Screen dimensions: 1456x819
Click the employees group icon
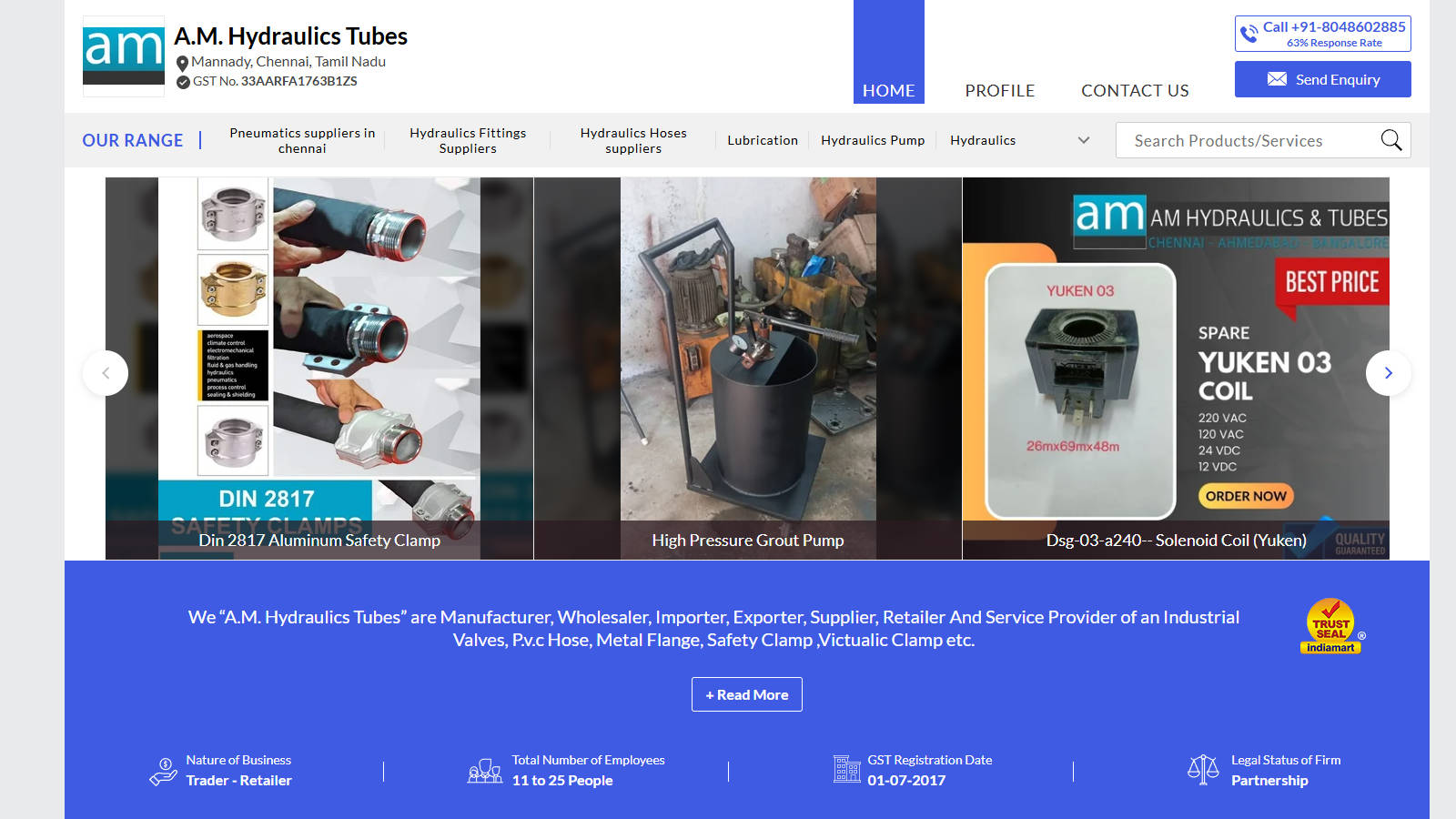484,771
